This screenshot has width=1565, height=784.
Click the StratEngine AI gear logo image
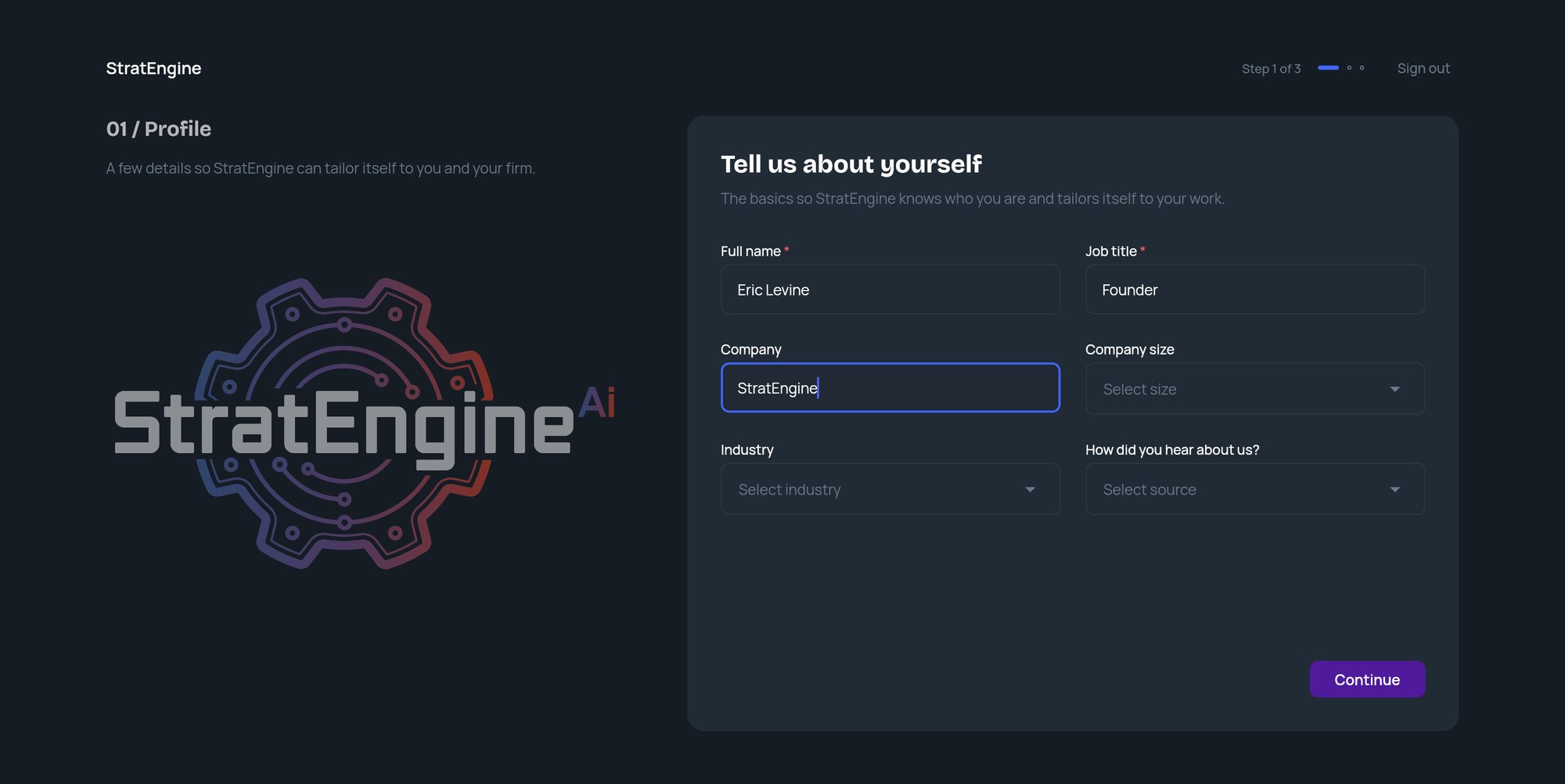tap(365, 423)
